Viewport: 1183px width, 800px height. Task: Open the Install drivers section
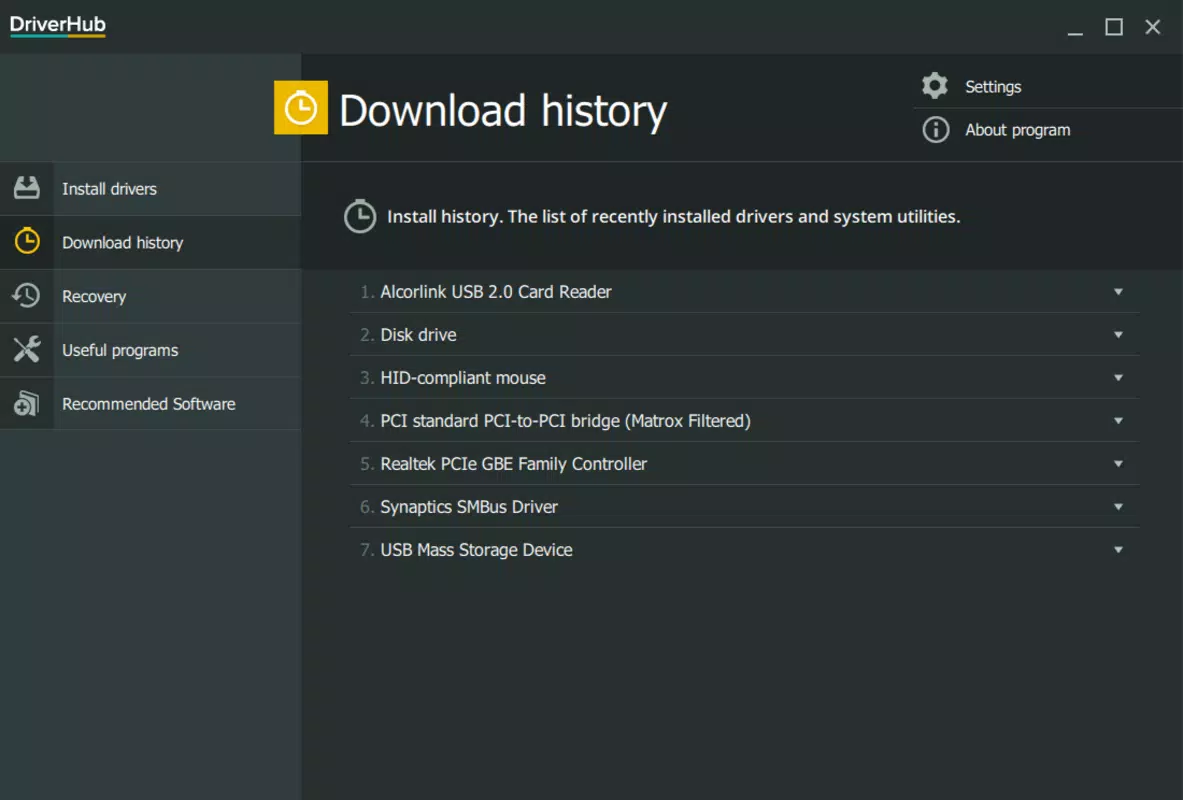(x=150, y=189)
